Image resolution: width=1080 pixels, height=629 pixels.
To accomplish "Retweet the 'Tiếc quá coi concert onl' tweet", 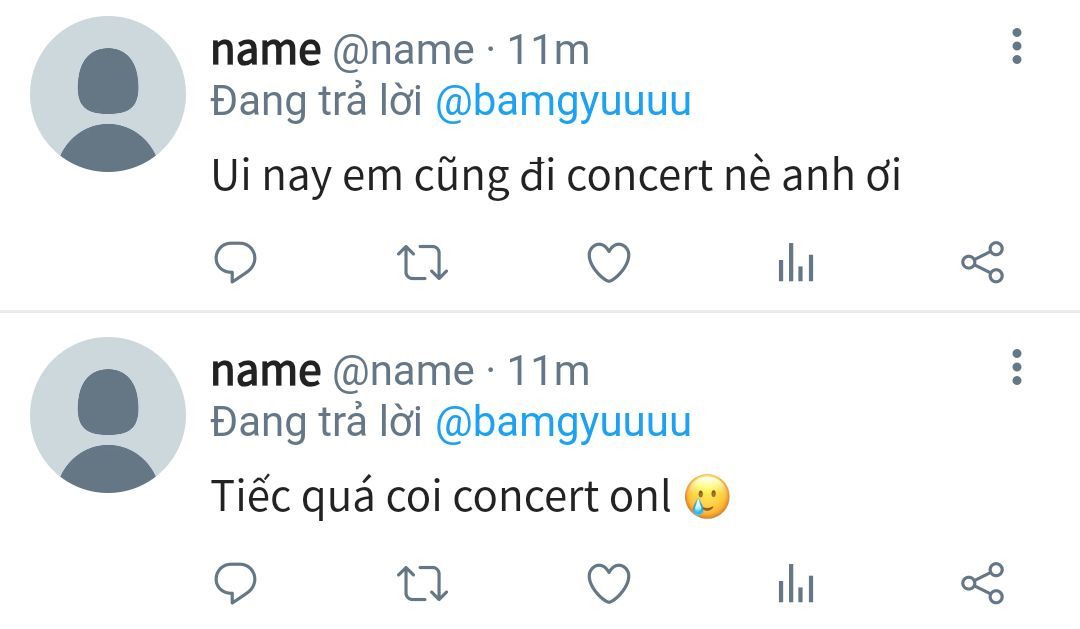I will 422,583.
